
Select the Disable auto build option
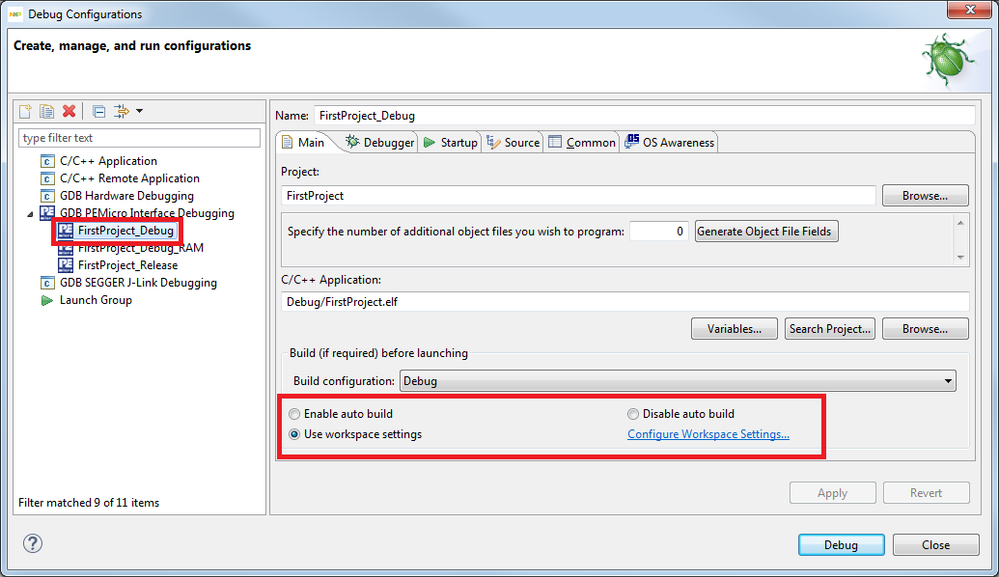[x=633, y=414]
